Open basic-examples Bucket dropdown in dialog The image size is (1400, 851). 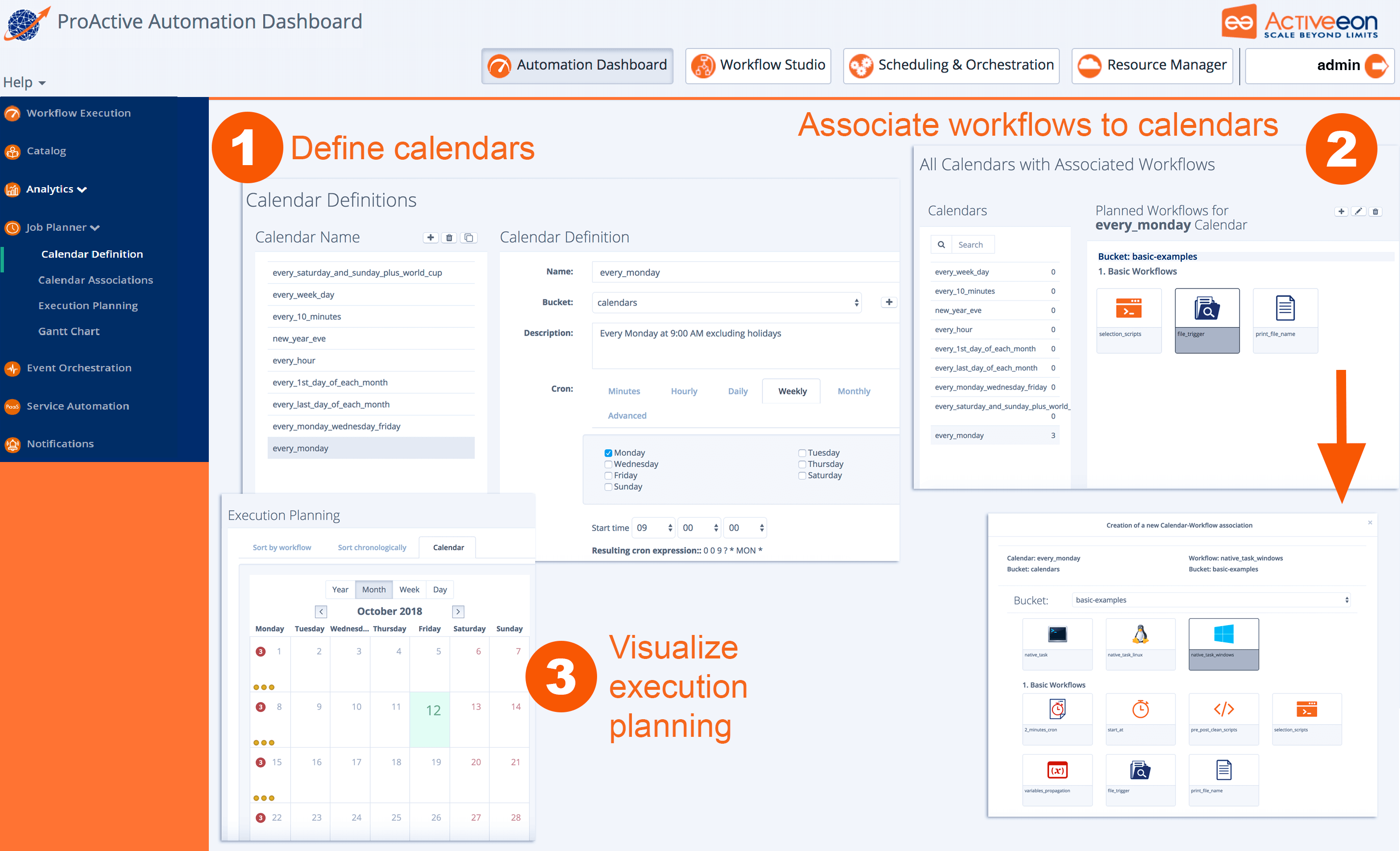[1211, 600]
